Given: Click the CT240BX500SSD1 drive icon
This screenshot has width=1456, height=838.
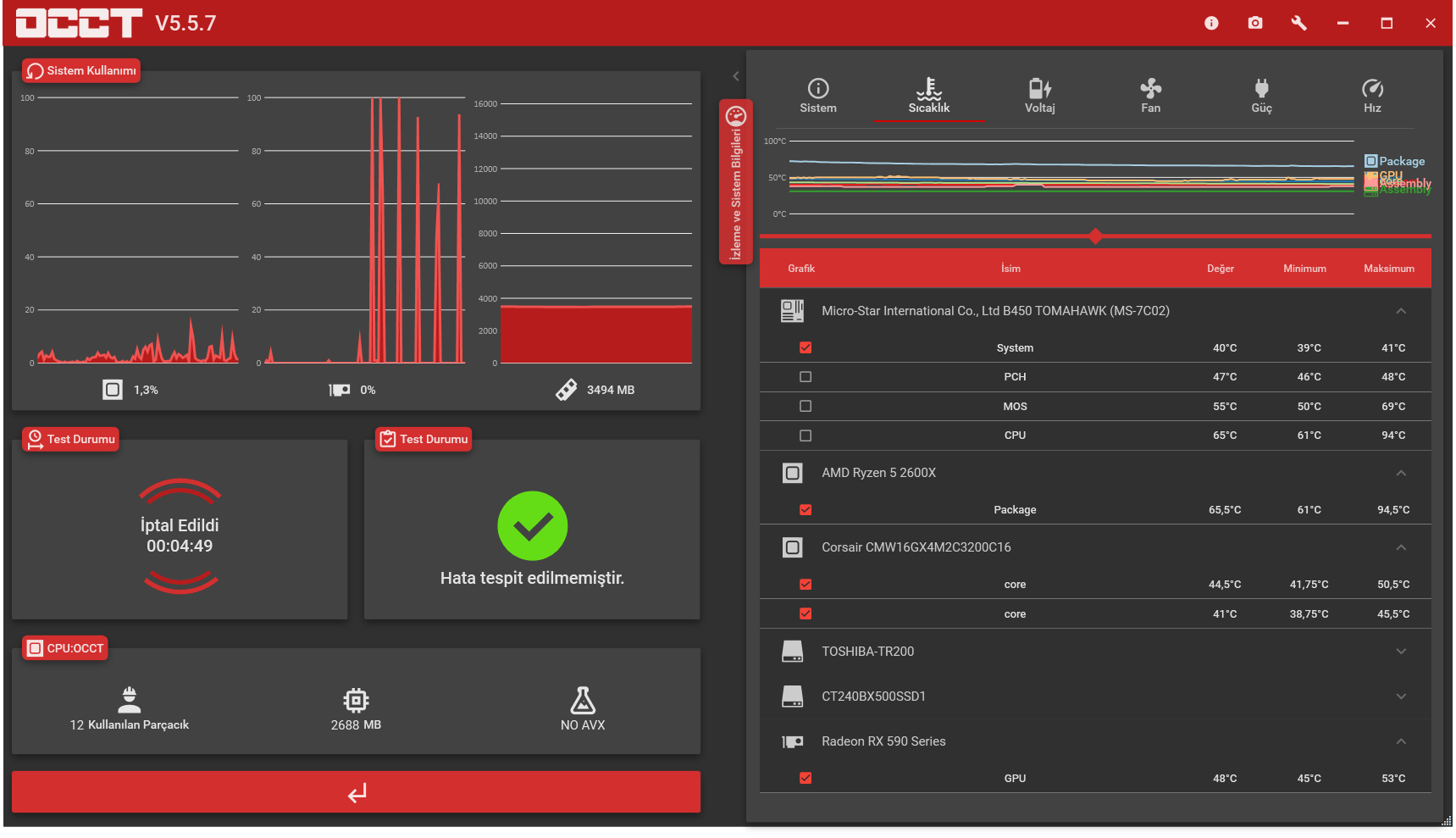Looking at the screenshot, I should click(x=792, y=696).
